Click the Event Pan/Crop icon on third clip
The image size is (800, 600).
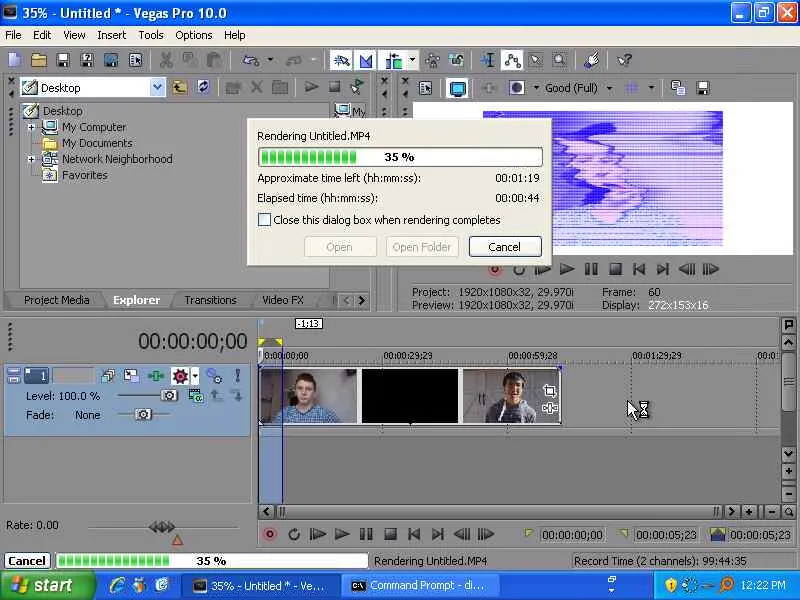(549, 391)
